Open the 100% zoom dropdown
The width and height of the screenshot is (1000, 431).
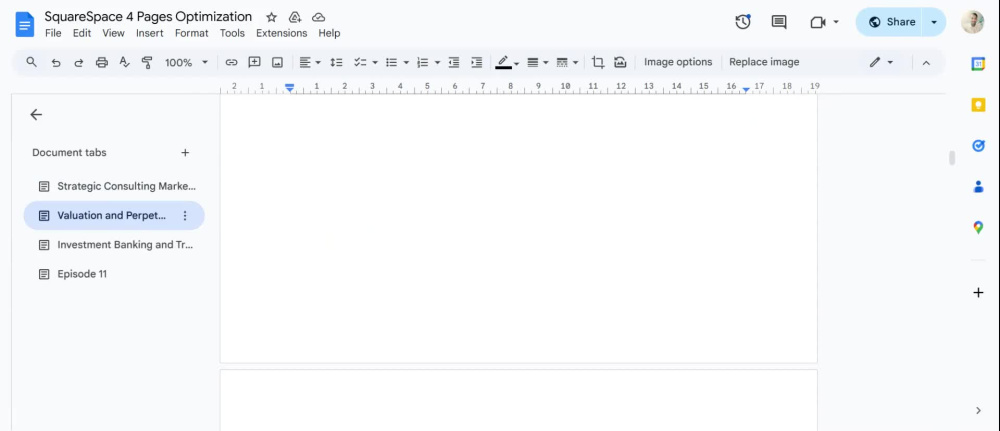[186, 62]
